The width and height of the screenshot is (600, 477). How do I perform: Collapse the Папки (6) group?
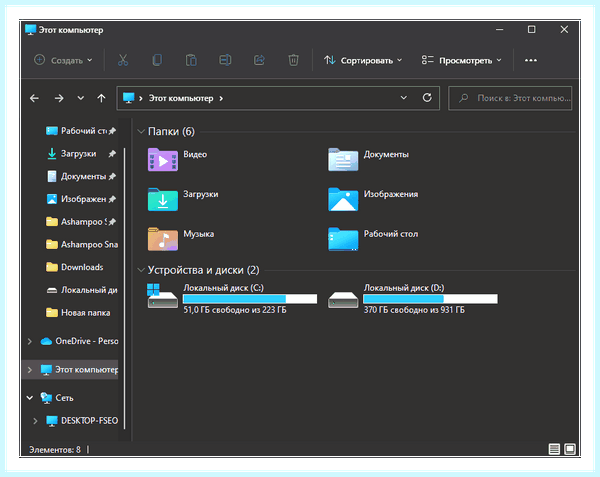140,132
